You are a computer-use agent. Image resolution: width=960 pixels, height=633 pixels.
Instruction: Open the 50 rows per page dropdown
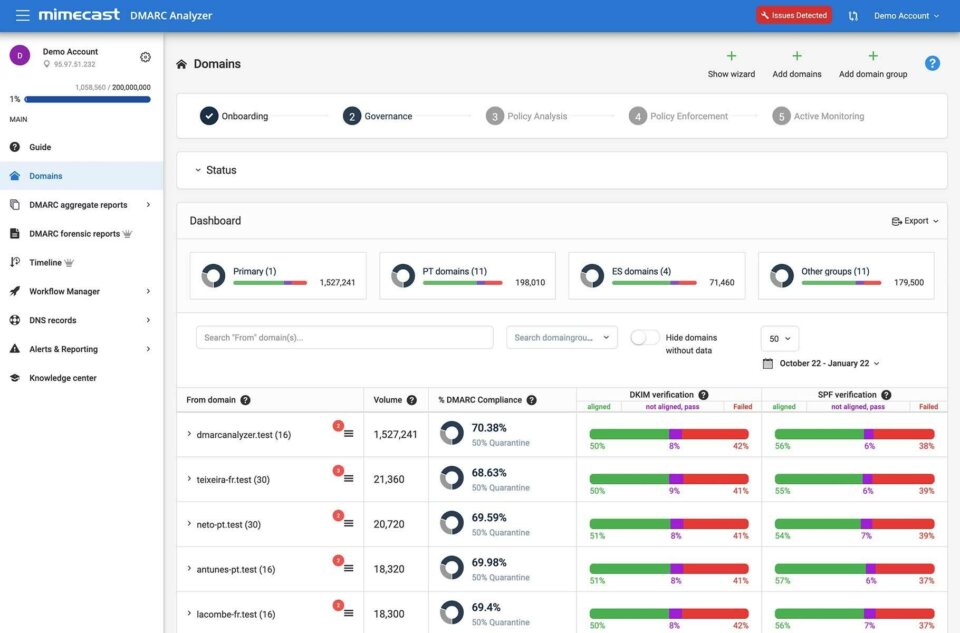coord(779,338)
